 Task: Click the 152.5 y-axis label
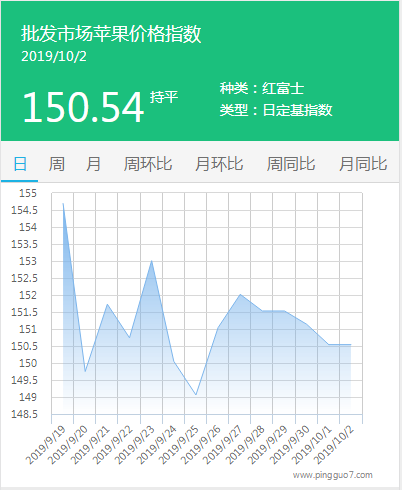tap(24, 278)
